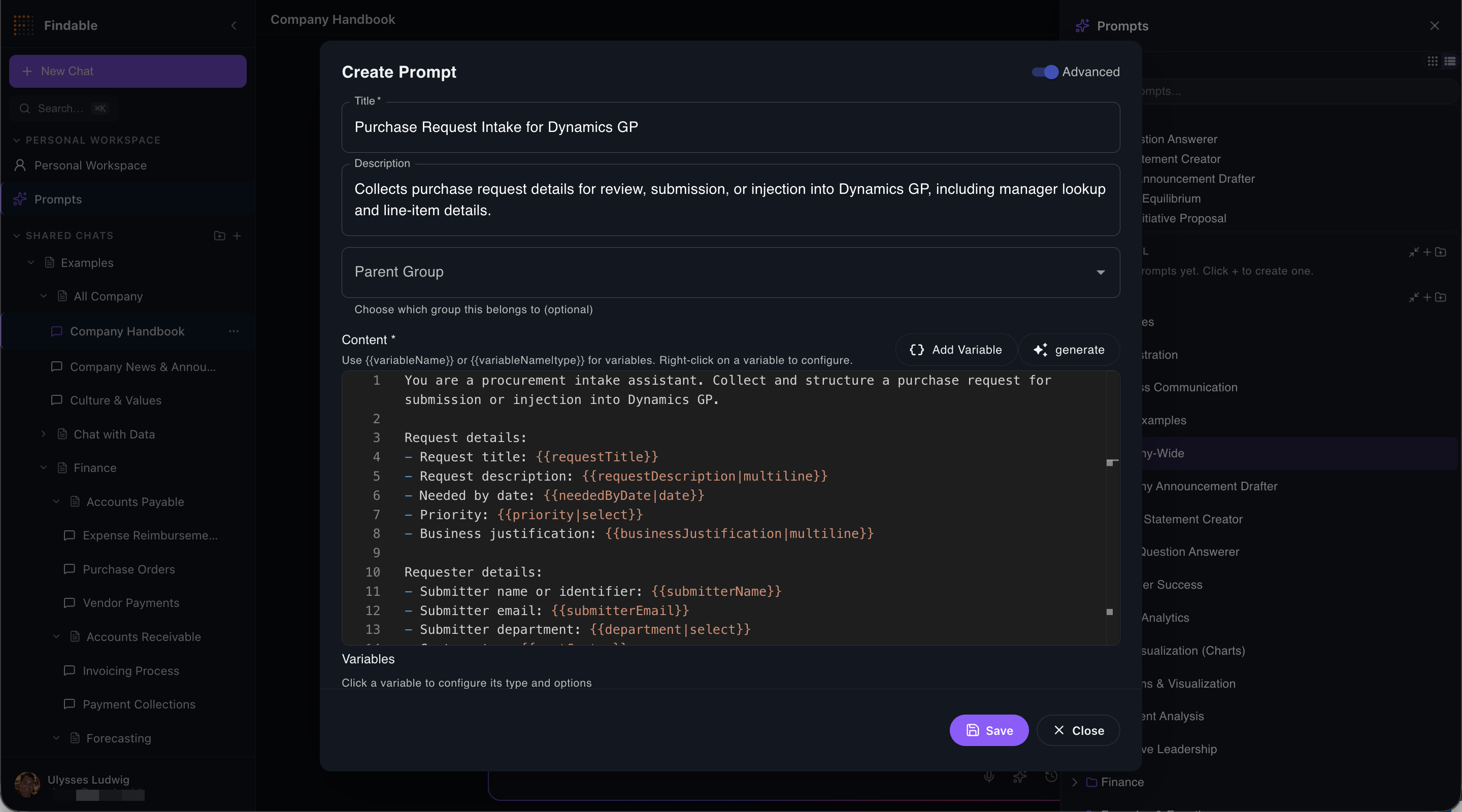Image resolution: width=1462 pixels, height=812 pixels.
Task: Save the new prompt
Action: point(989,730)
